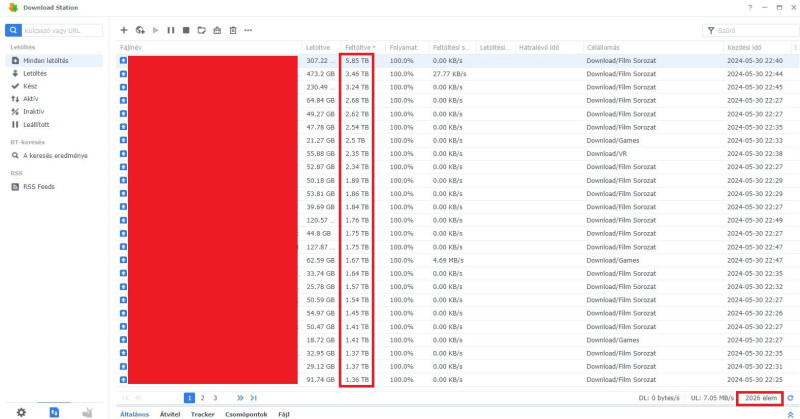Click the grey eMule icon at sidebar bottom

coord(87,412)
